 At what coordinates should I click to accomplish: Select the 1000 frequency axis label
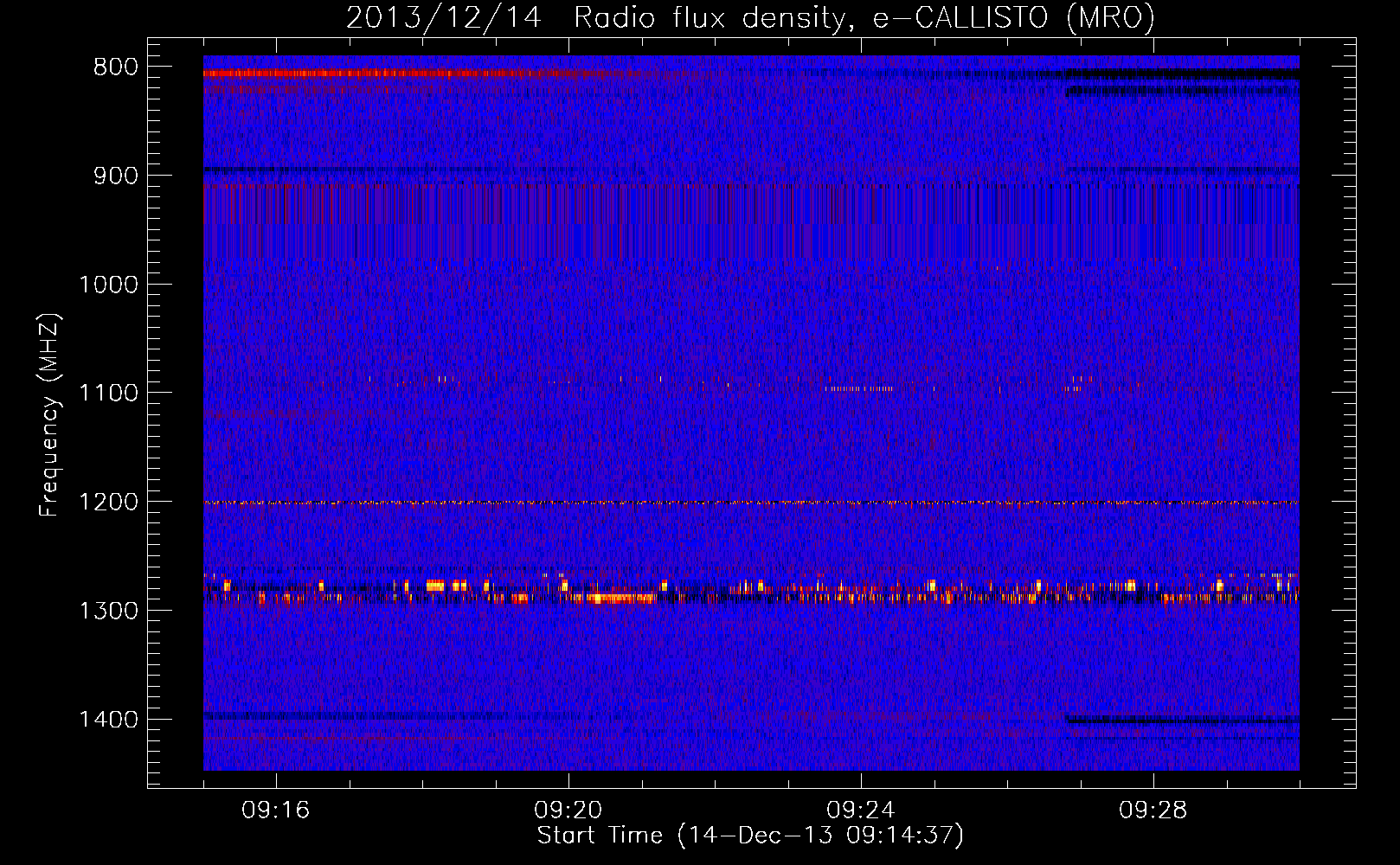click(x=108, y=285)
